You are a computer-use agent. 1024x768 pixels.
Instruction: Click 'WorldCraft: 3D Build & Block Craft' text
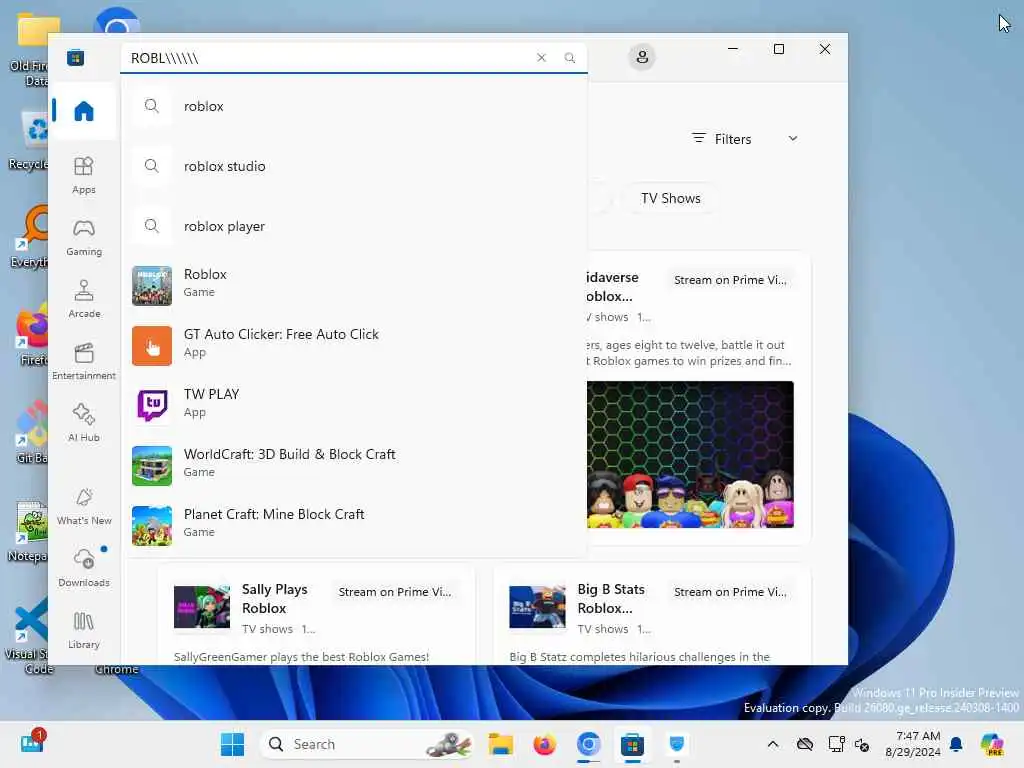coord(289,454)
